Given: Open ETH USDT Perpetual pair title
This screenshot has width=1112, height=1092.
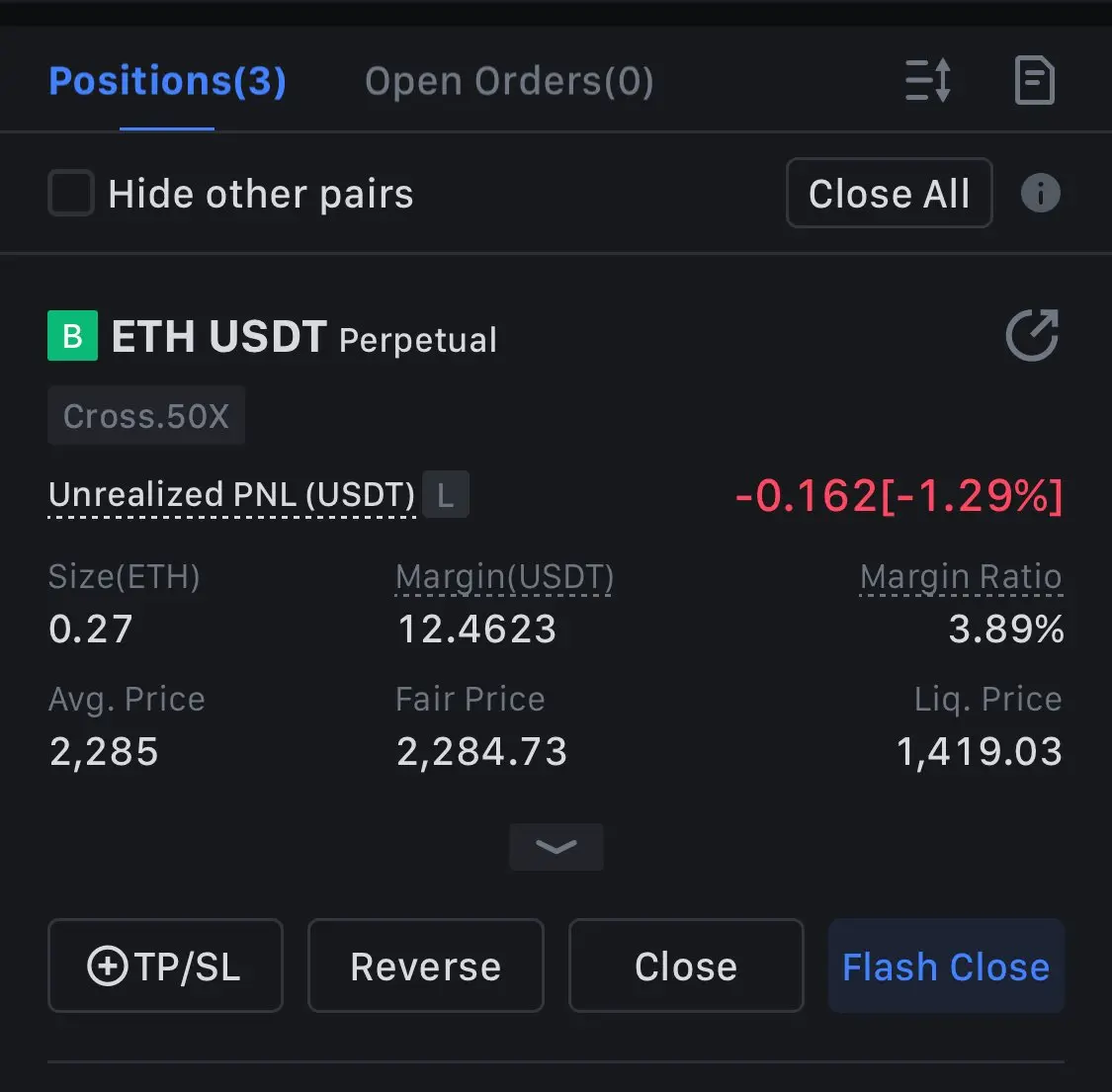Looking at the screenshot, I should click(x=304, y=337).
